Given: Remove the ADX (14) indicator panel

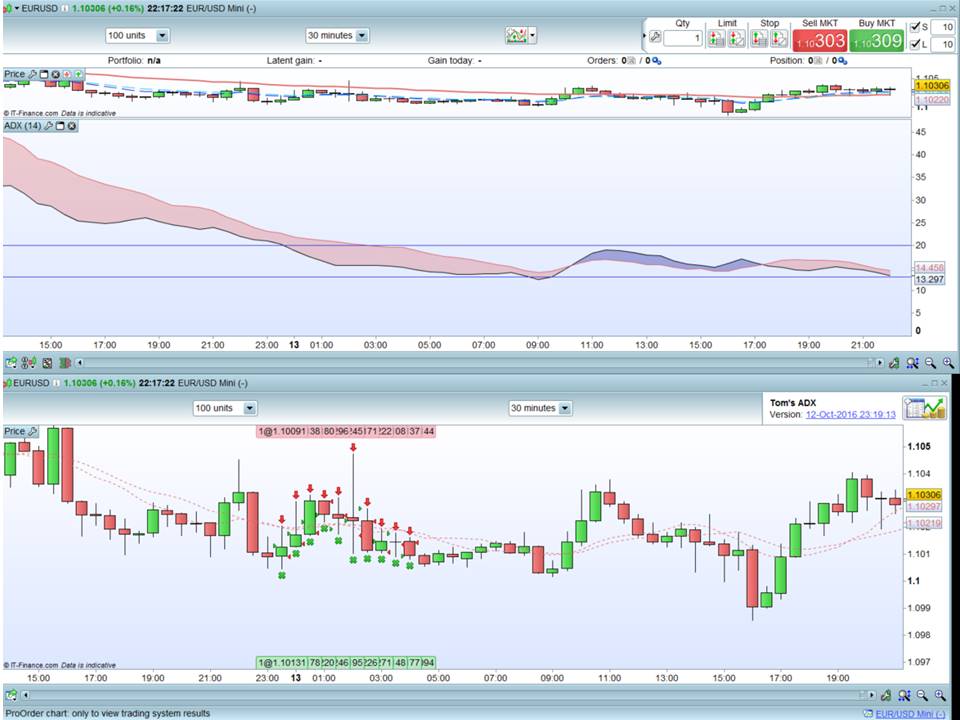Looking at the screenshot, I should (72, 126).
